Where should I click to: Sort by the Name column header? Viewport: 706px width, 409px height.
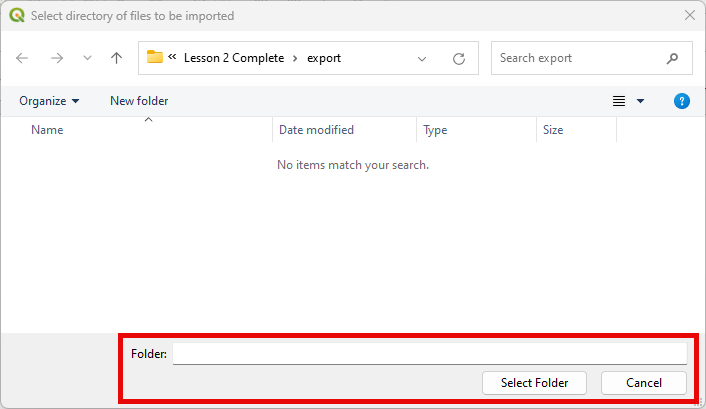tap(47, 130)
